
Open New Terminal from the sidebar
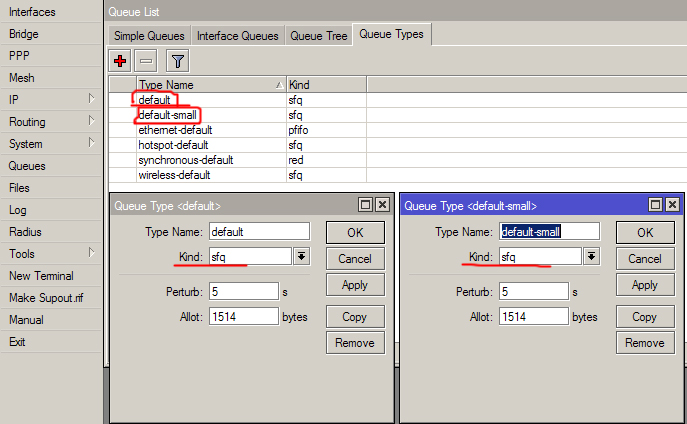[x=42, y=276]
